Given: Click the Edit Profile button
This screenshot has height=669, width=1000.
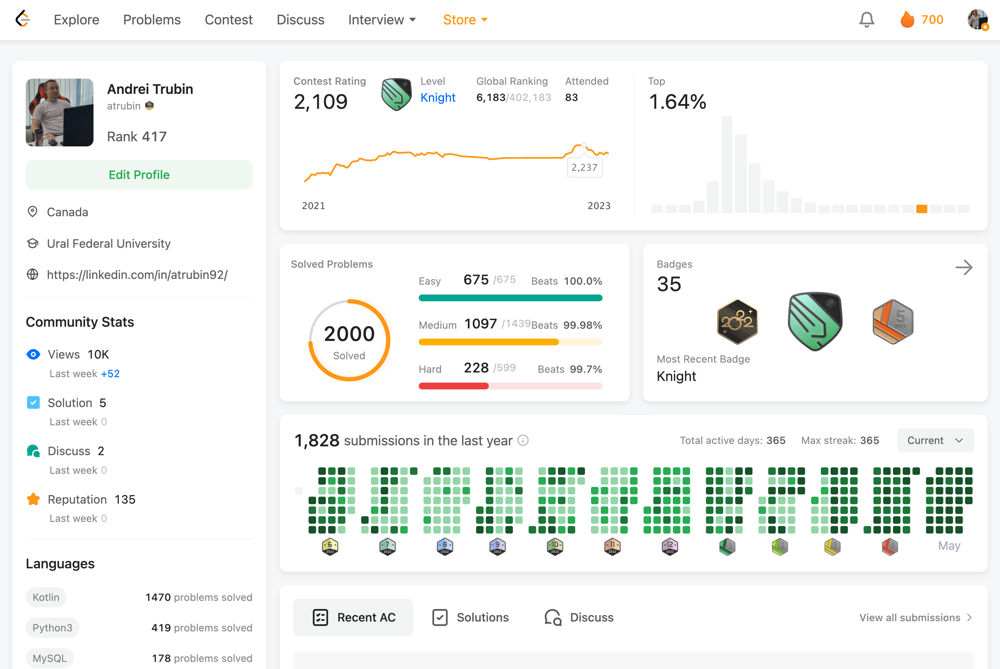Looking at the screenshot, I should coord(139,175).
